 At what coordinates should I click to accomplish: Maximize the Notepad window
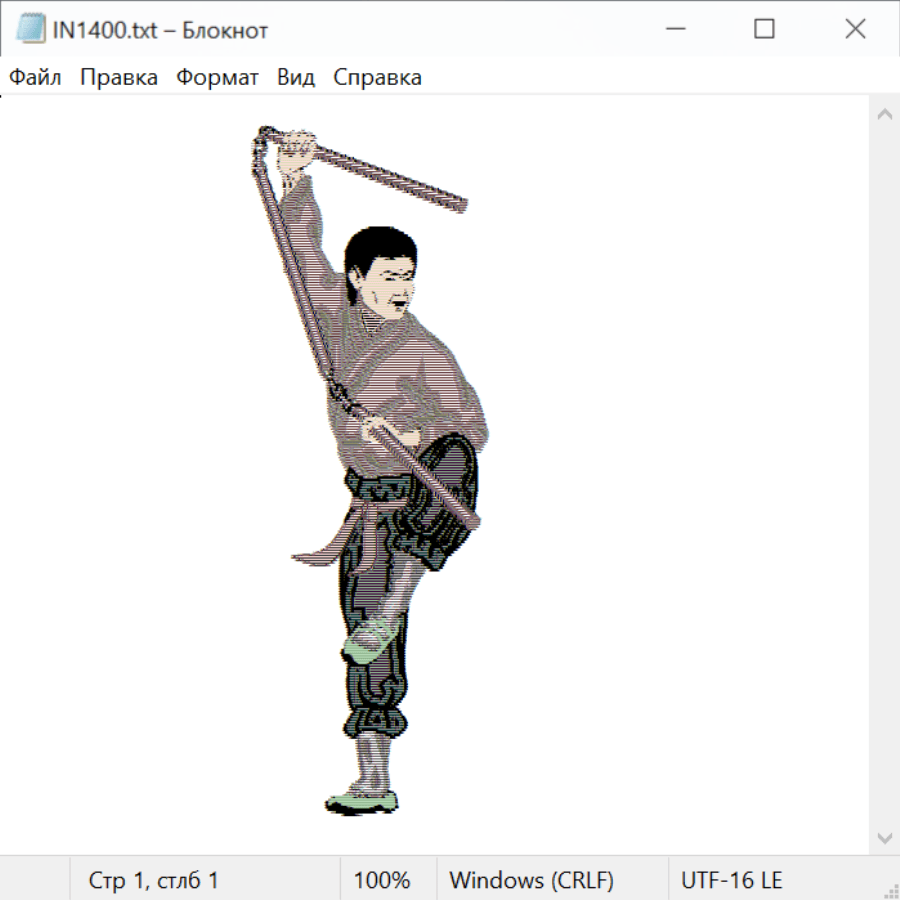(764, 30)
